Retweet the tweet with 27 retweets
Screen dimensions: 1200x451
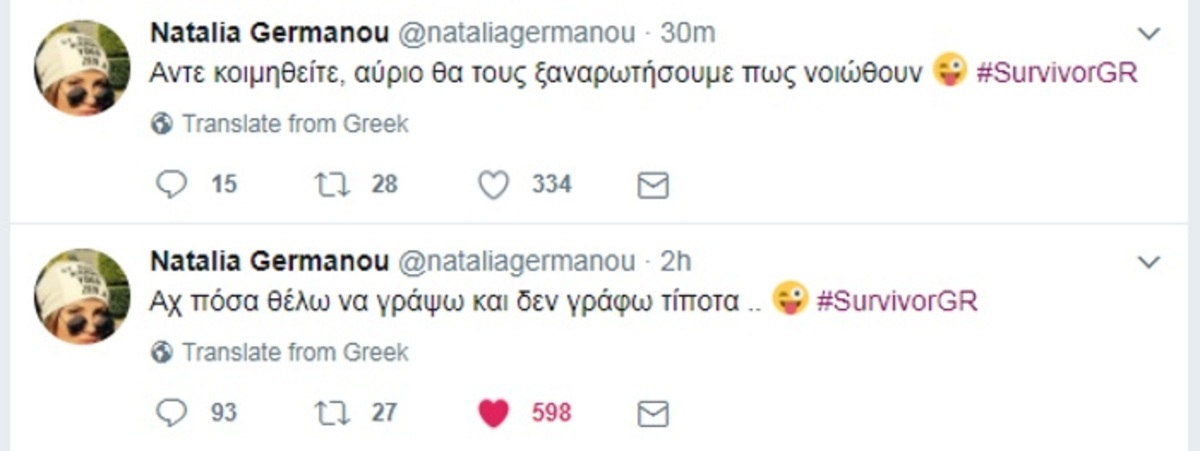pos(325,413)
